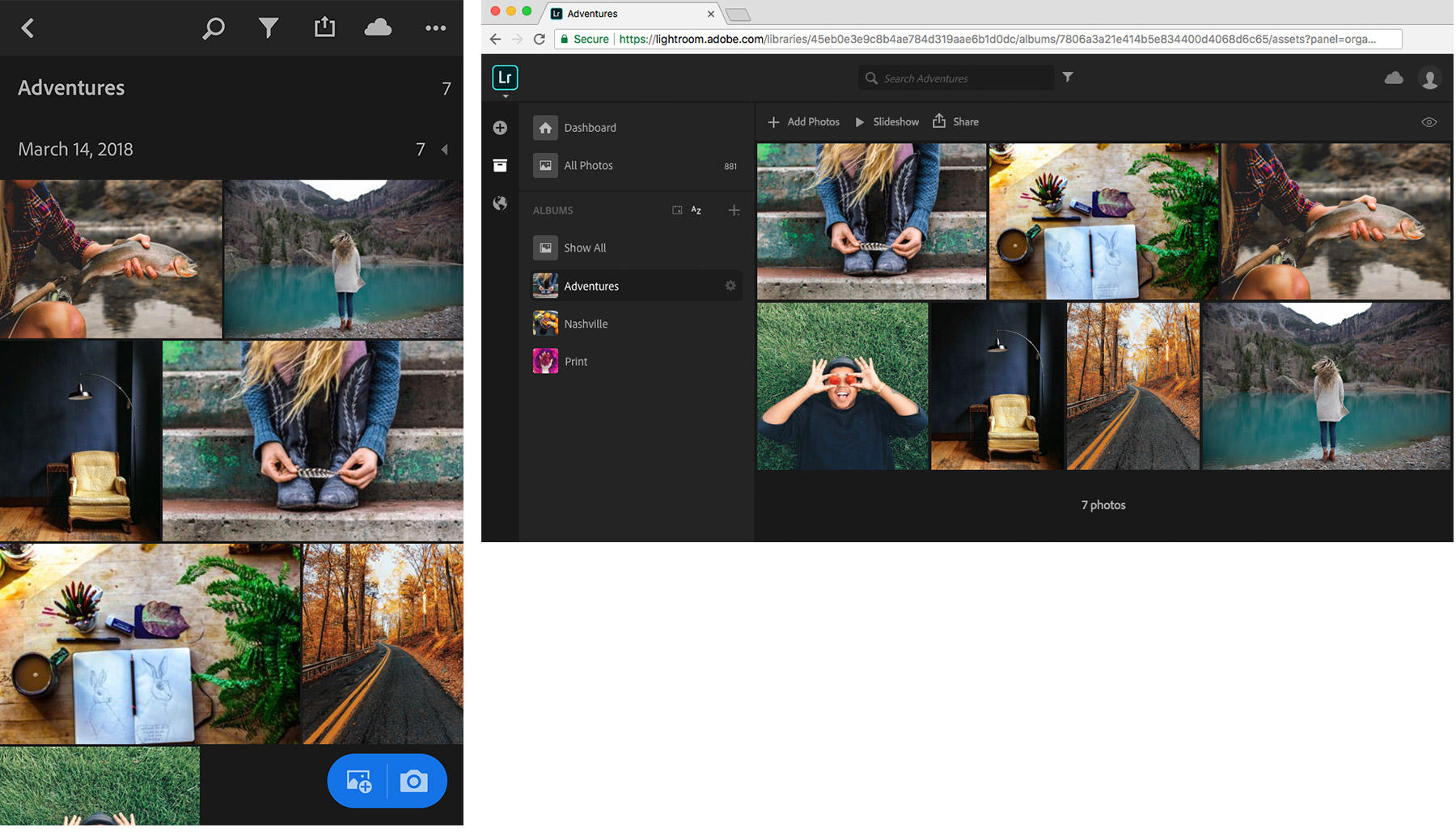Click the My Photos archive box icon

click(500, 164)
